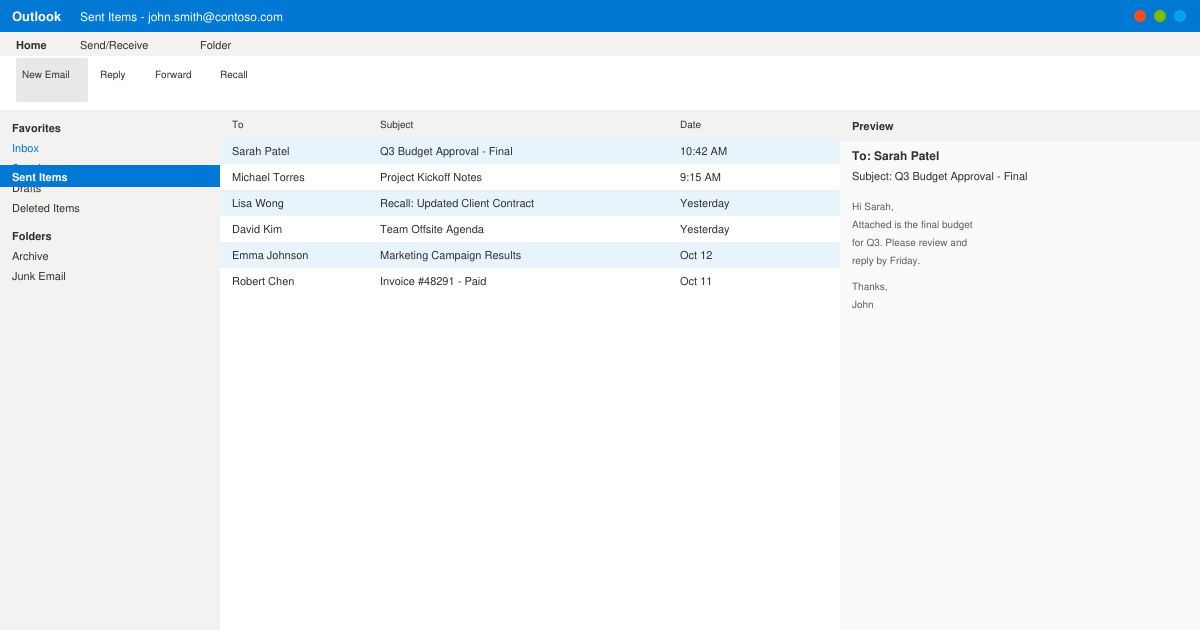The image size is (1200, 630).
Task: Click the Favorites section heading
Action: 36,128
